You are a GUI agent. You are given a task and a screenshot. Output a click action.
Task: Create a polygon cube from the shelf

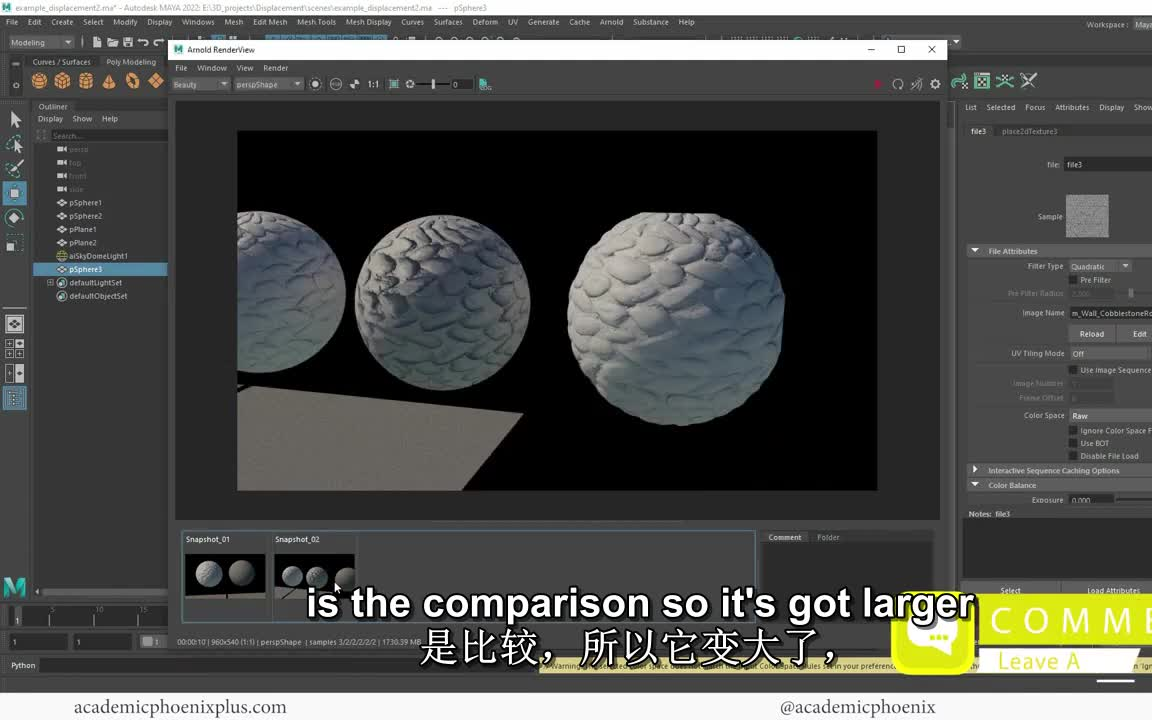pos(62,81)
